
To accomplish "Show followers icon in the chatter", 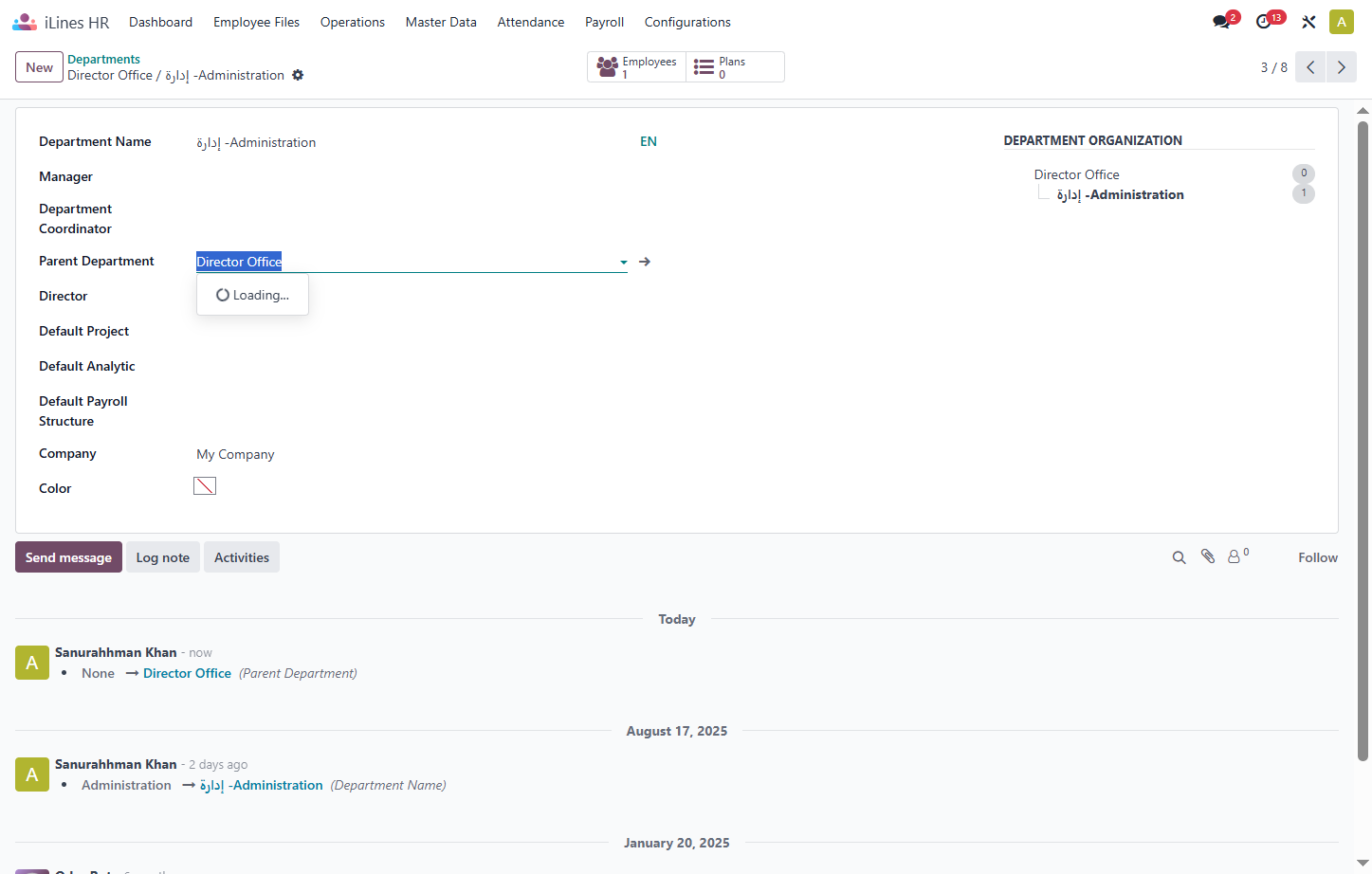I will [1237, 556].
